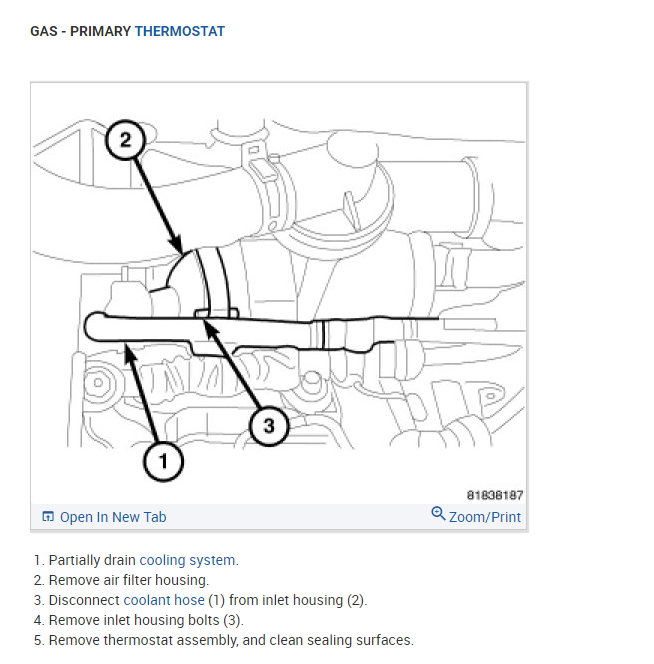
Task: Follow the coolant hose link
Action: click(164, 600)
